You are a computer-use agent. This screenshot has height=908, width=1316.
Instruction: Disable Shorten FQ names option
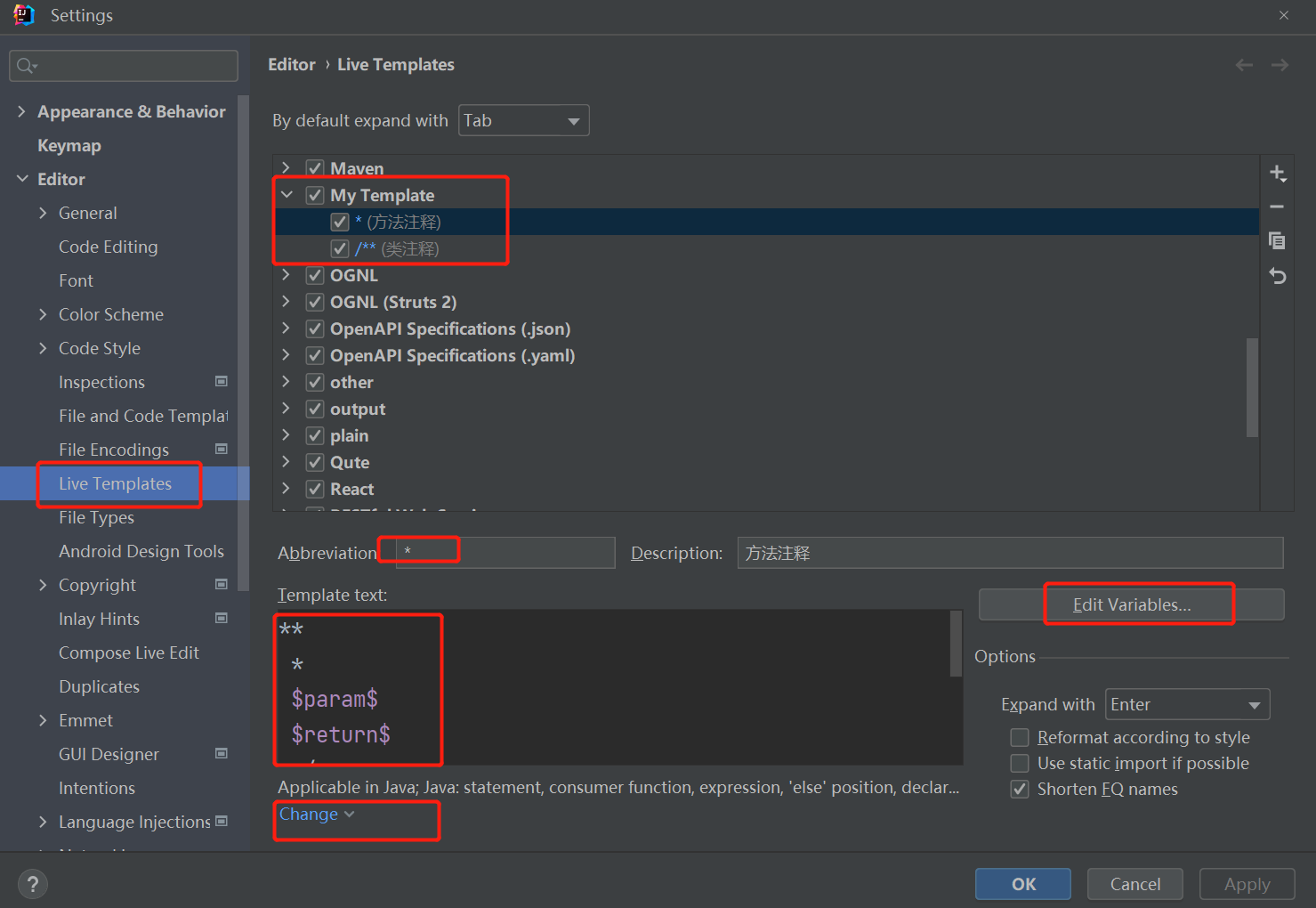(x=1020, y=789)
